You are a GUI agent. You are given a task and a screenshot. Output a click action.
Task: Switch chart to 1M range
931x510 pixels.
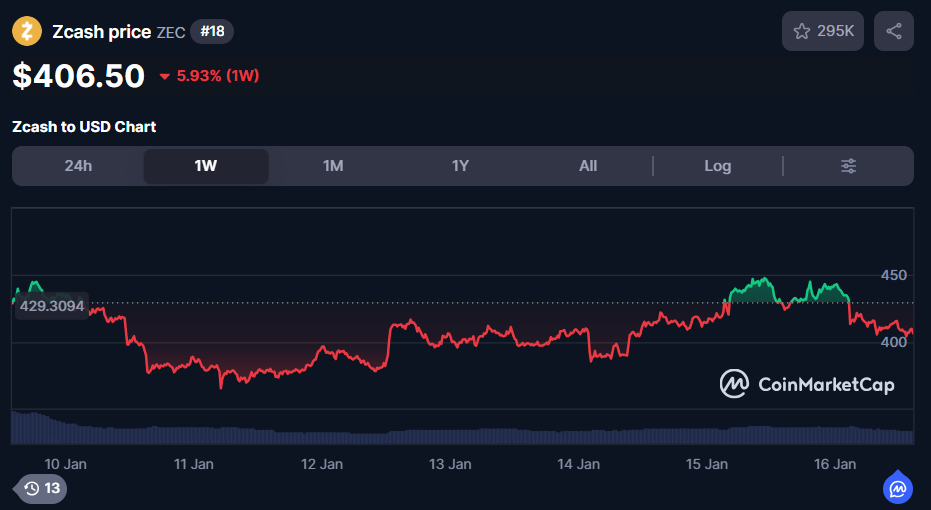click(x=333, y=166)
